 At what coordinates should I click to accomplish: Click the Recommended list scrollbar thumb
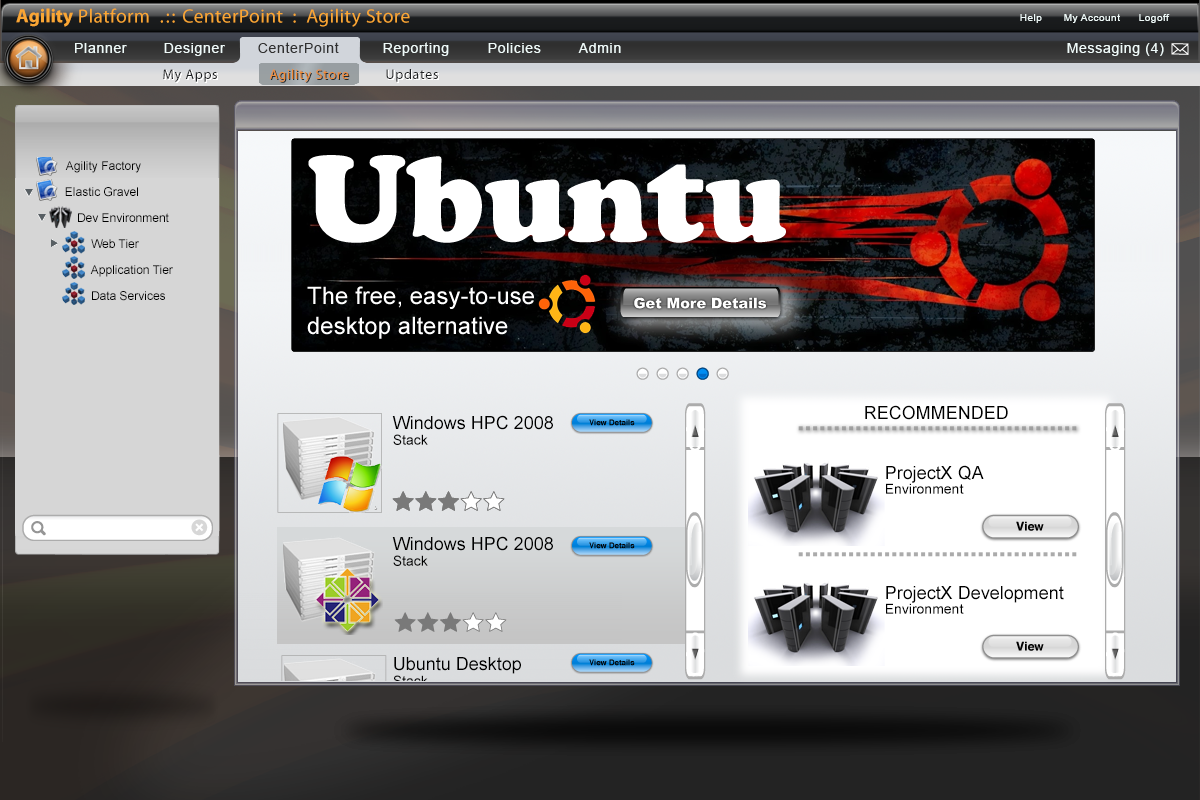click(x=1115, y=550)
